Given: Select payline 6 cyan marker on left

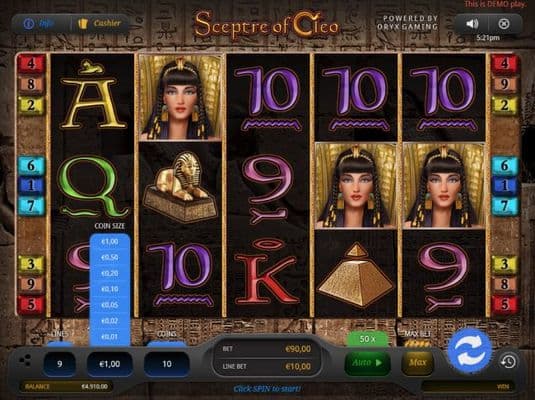Looking at the screenshot, I should click(x=31, y=166).
